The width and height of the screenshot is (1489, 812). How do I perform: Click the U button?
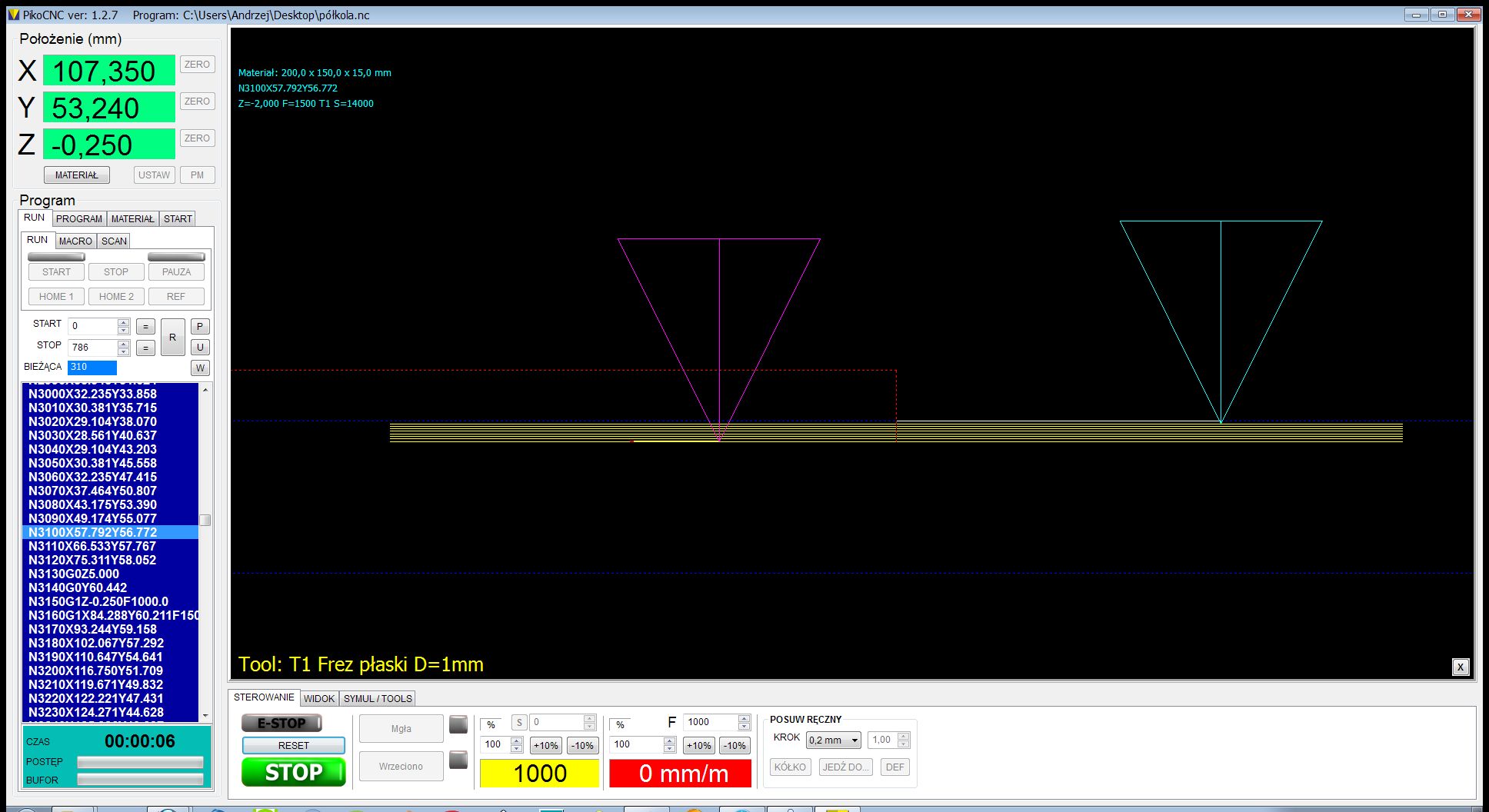[200, 348]
